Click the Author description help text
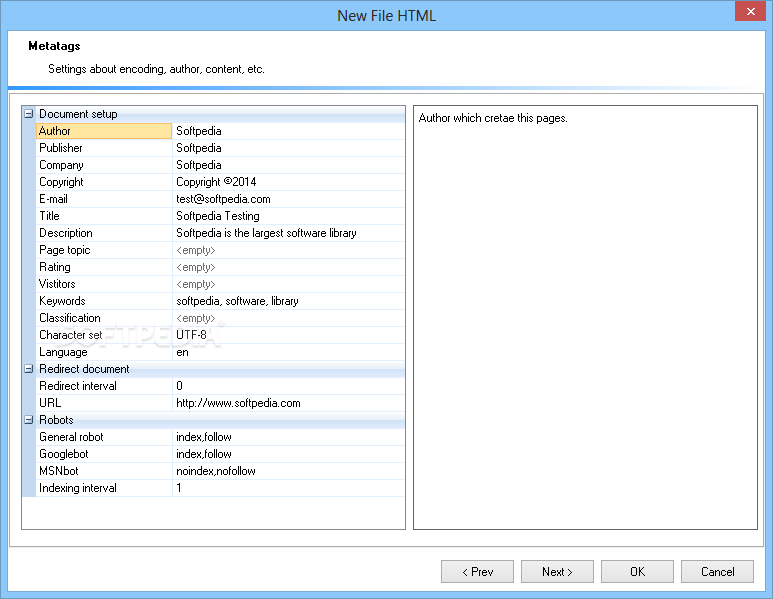This screenshot has height=599, width=773. (493, 118)
